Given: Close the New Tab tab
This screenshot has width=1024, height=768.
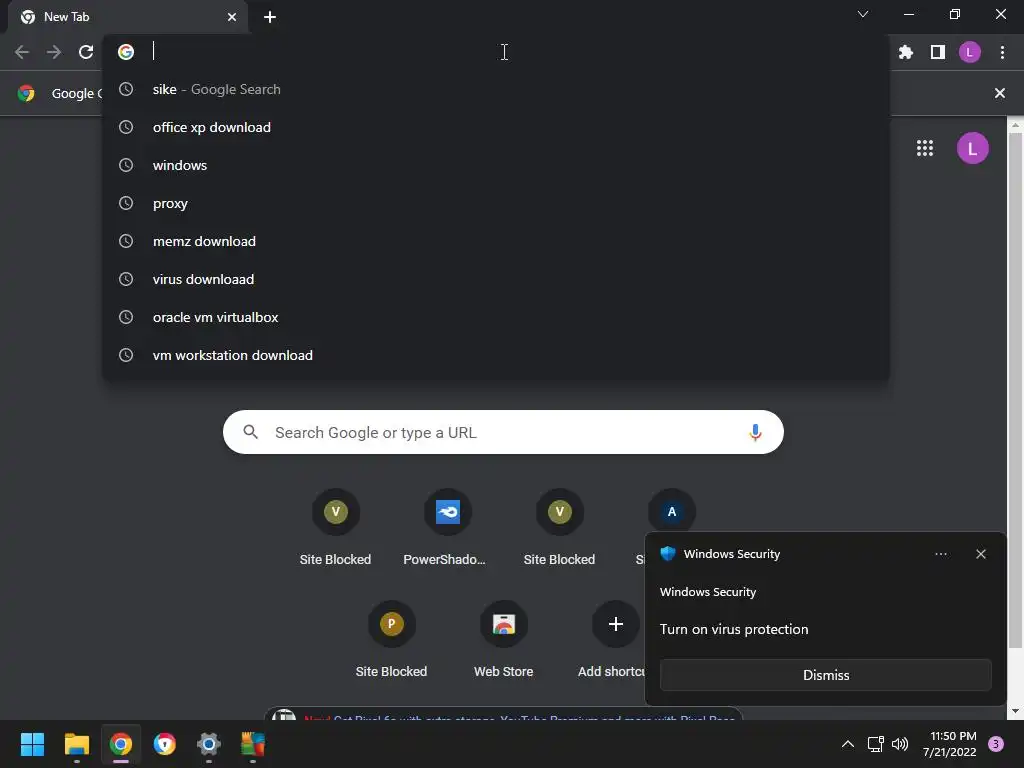Looking at the screenshot, I should tap(231, 17).
